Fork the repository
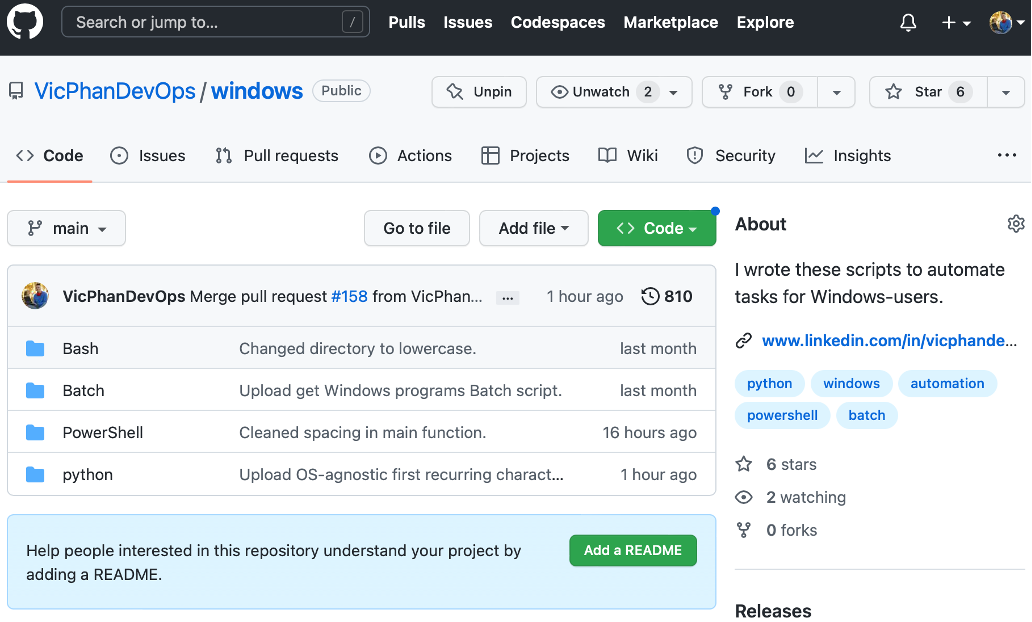 [760, 91]
